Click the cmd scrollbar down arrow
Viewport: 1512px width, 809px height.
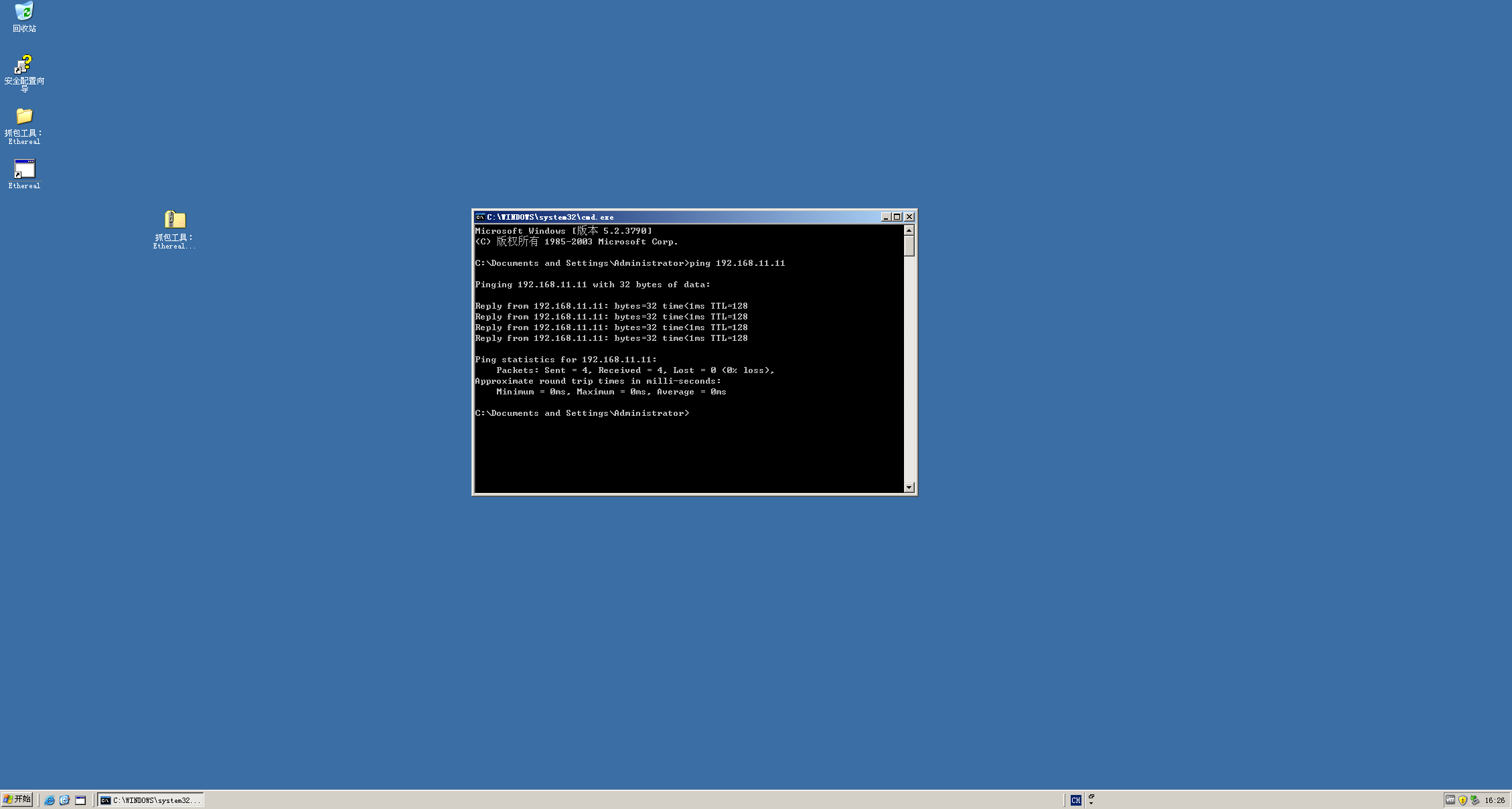(x=909, y=488)
